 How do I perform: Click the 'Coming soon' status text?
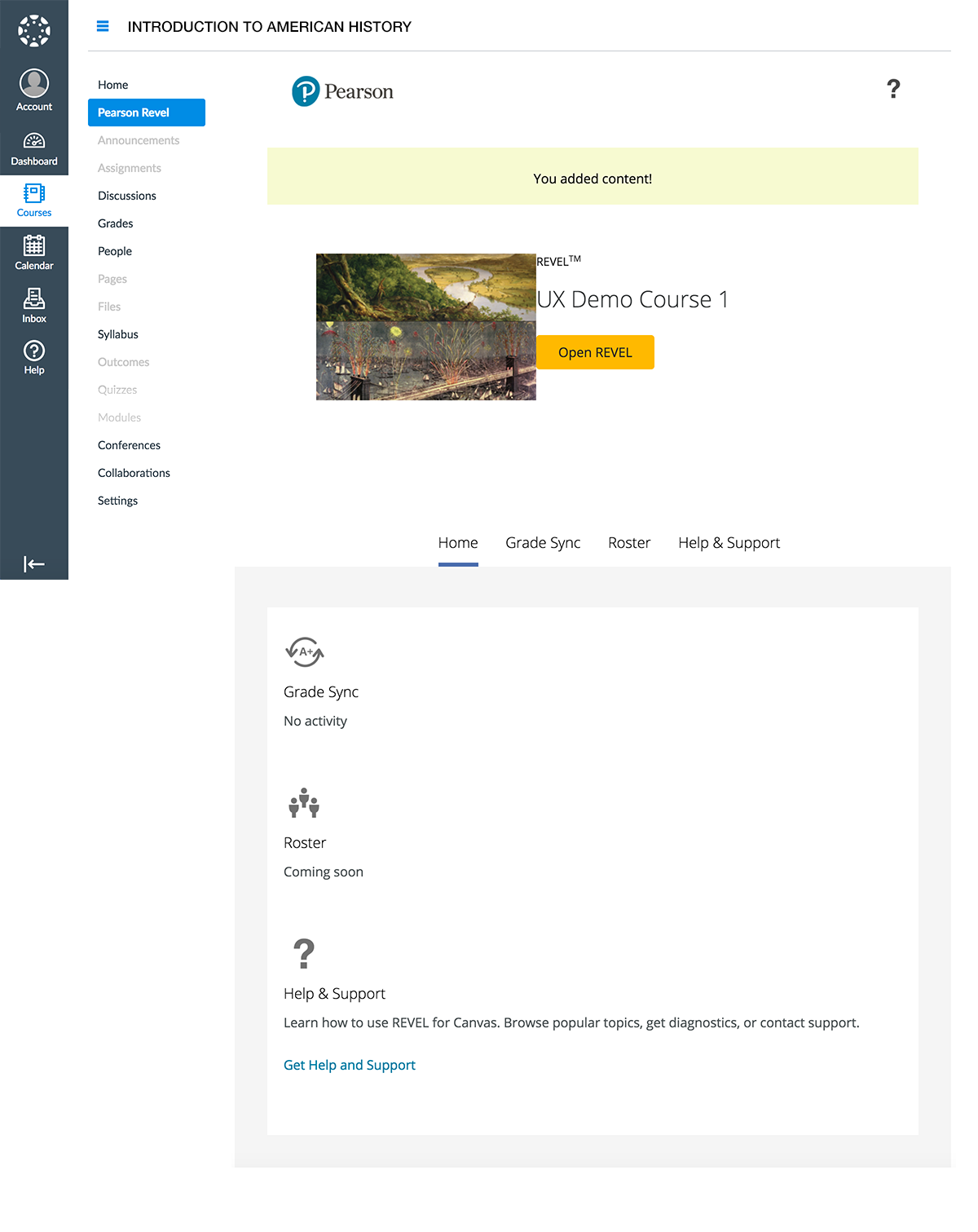(x=324, y=872)
